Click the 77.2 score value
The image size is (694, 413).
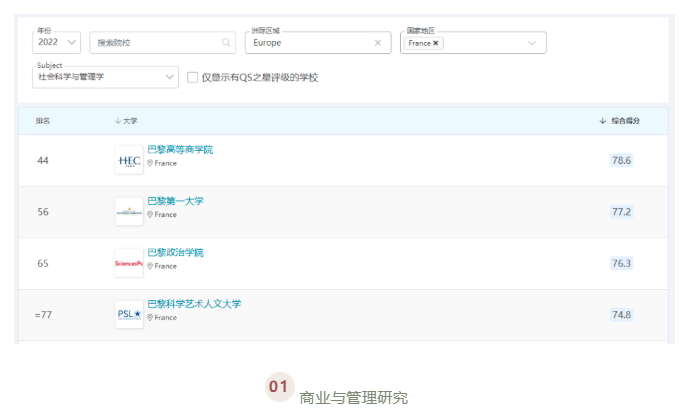tap(621, 212)
